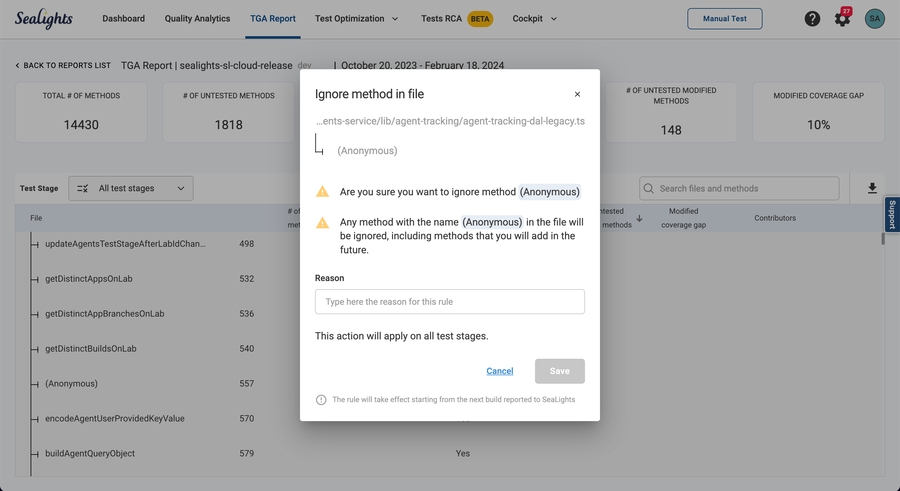Open the SA user avatar menu
This screenshot has width=900, height=491.
[874, 19]
